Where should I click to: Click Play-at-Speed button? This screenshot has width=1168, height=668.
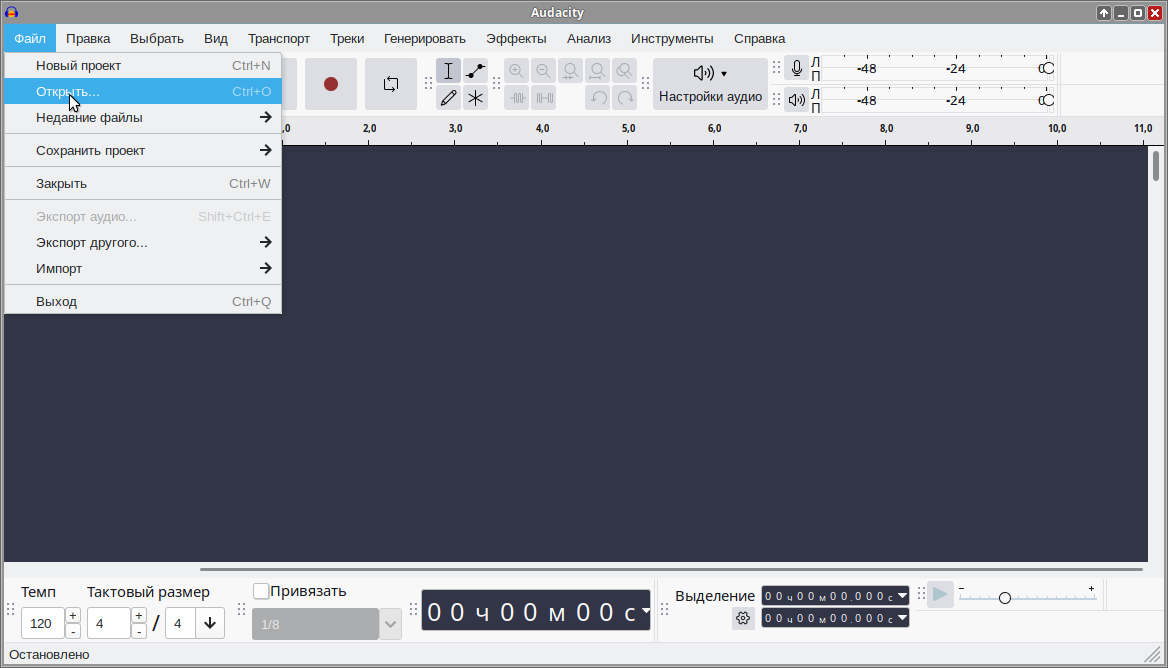point(940,594)
